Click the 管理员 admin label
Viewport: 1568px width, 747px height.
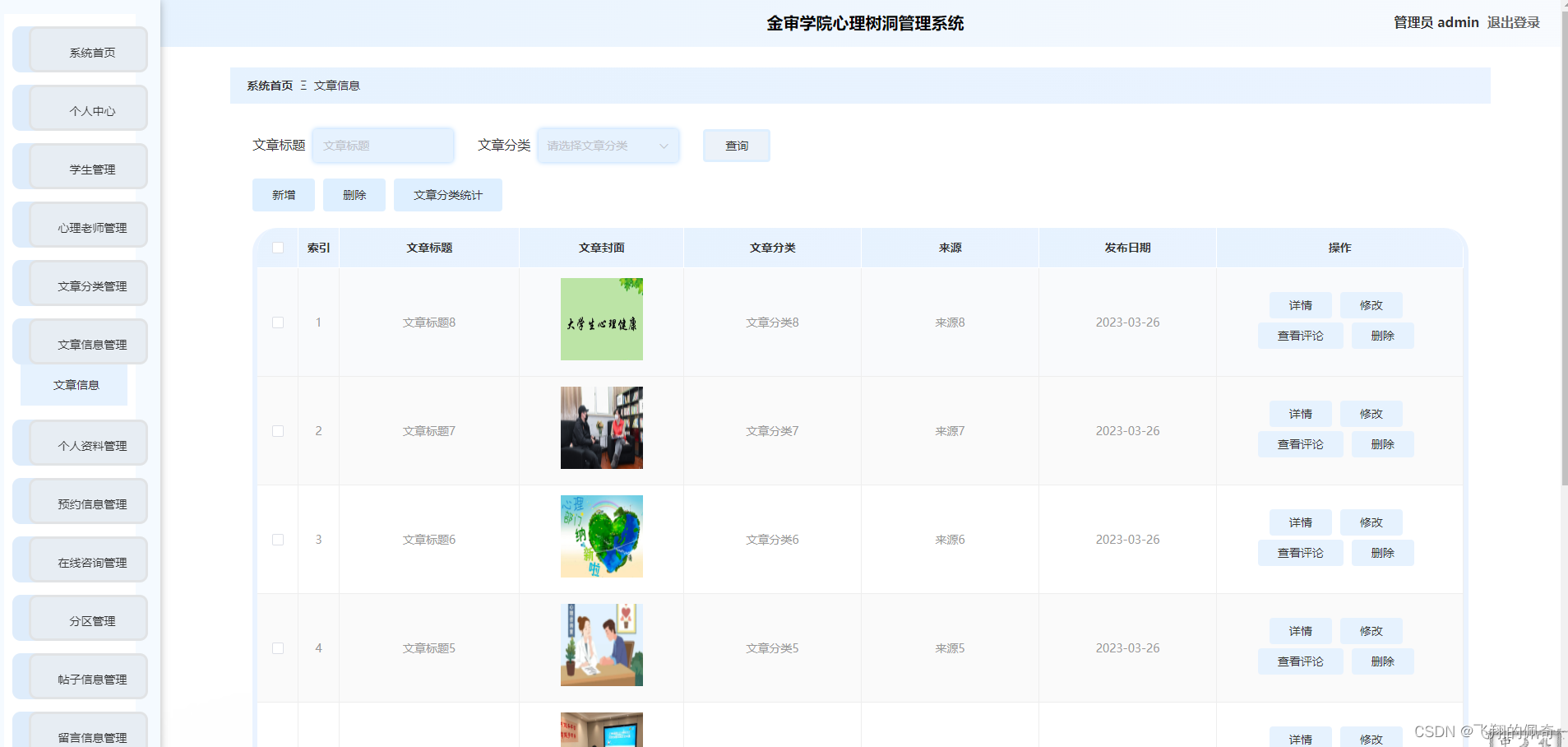(x=1436, y=22)
